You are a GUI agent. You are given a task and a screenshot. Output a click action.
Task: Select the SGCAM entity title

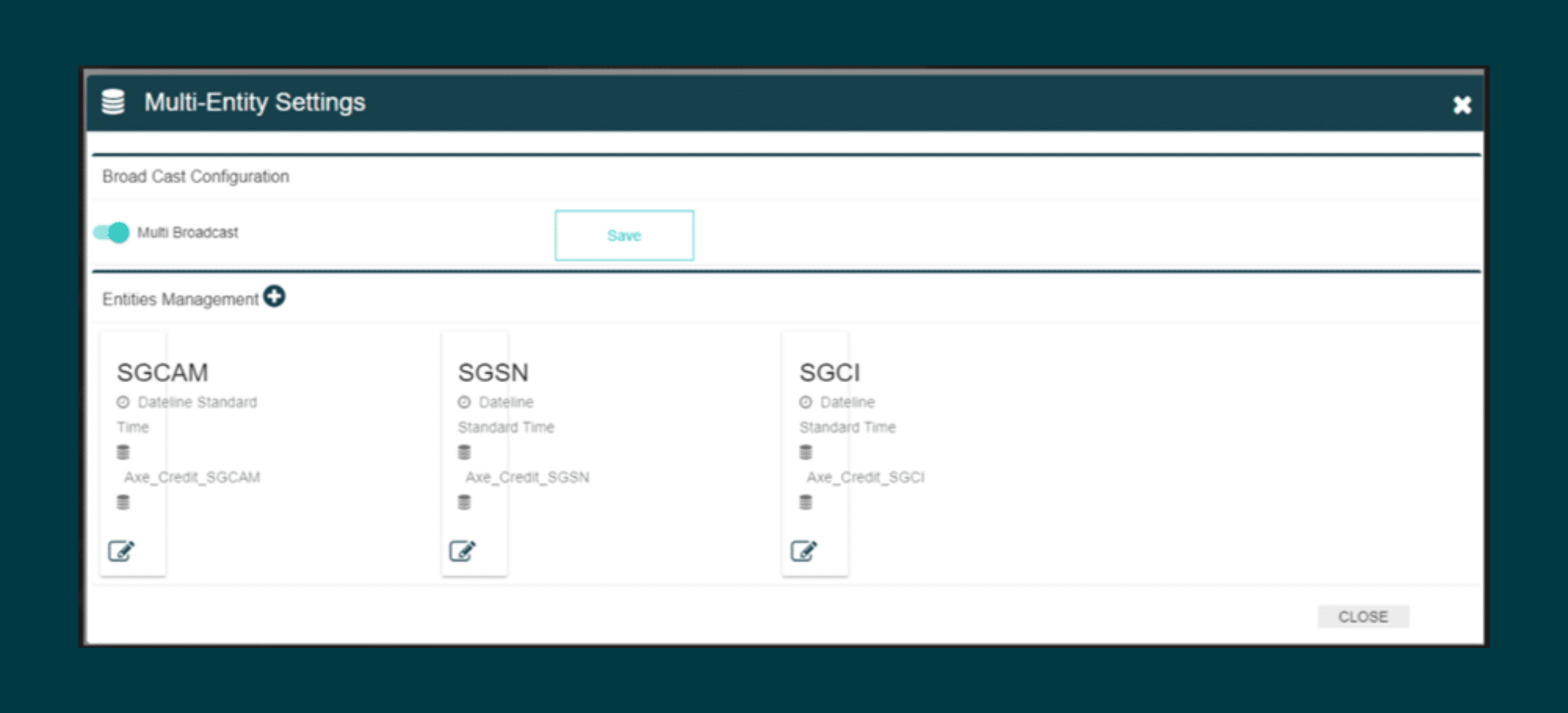[162, 372]
